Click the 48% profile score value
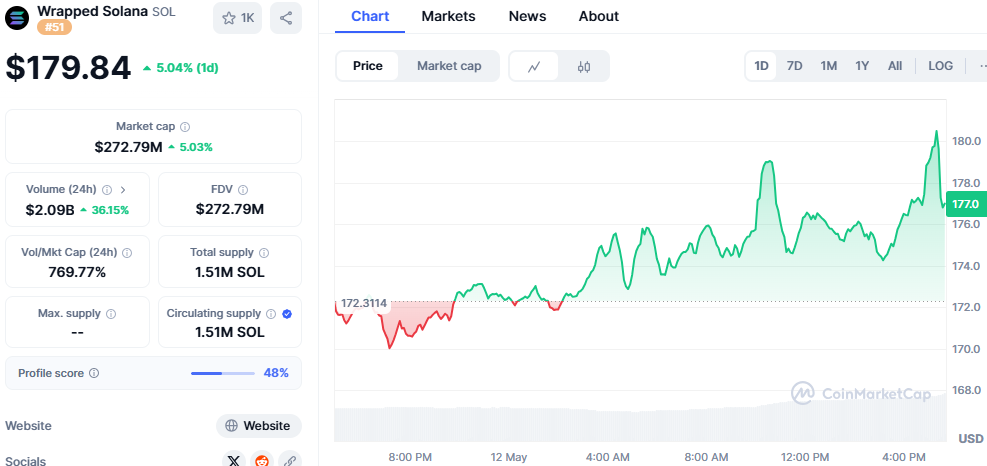 pyautogui.click(x=276, y=373)
